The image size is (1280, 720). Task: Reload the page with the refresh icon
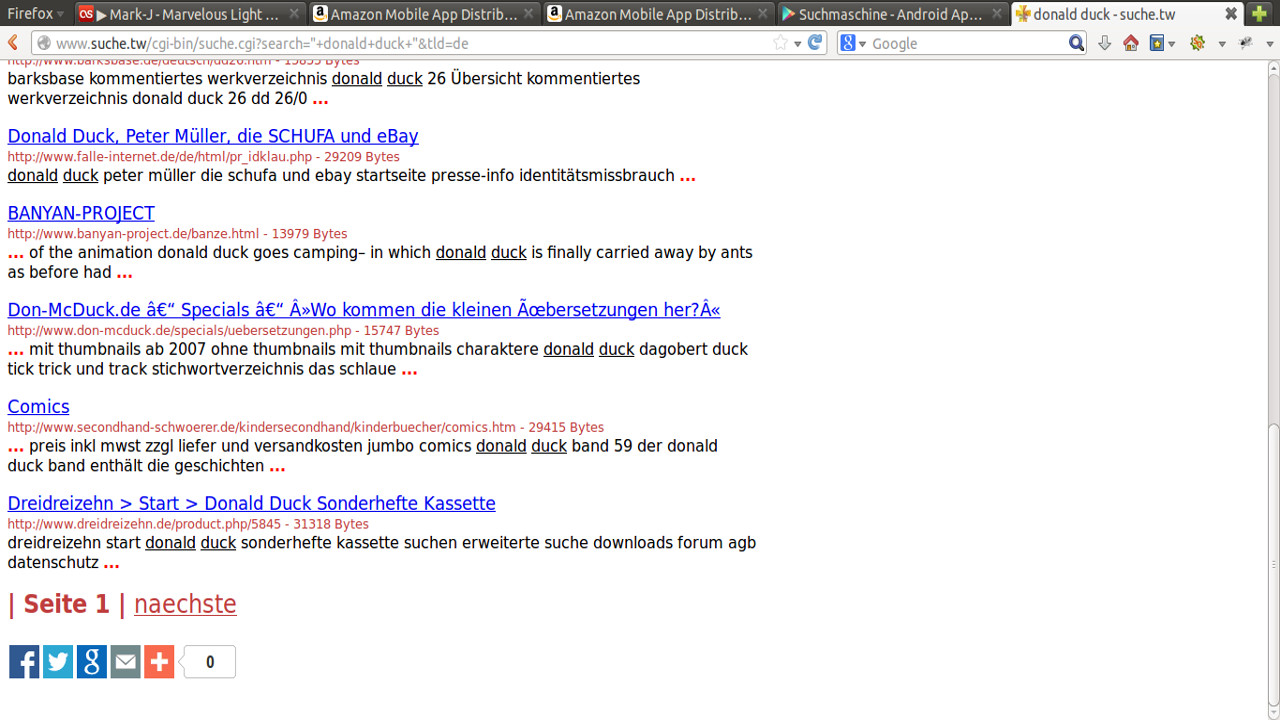coord(815,43)
